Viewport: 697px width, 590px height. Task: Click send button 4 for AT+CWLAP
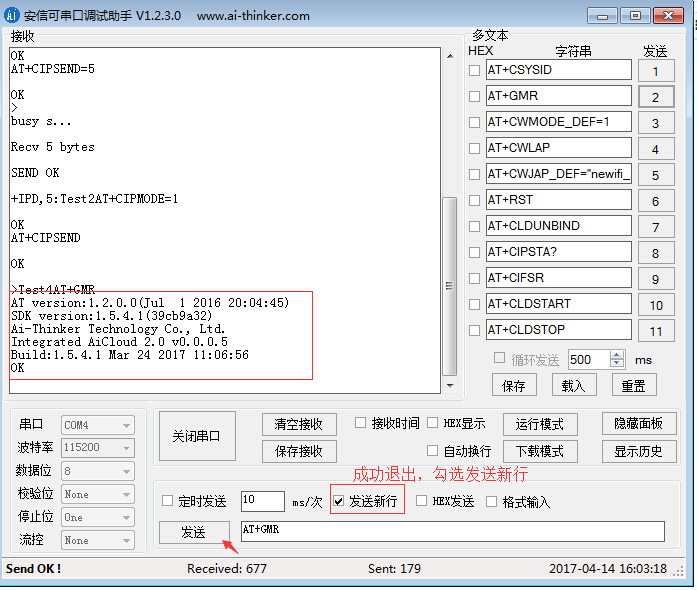tap(656, 149)
